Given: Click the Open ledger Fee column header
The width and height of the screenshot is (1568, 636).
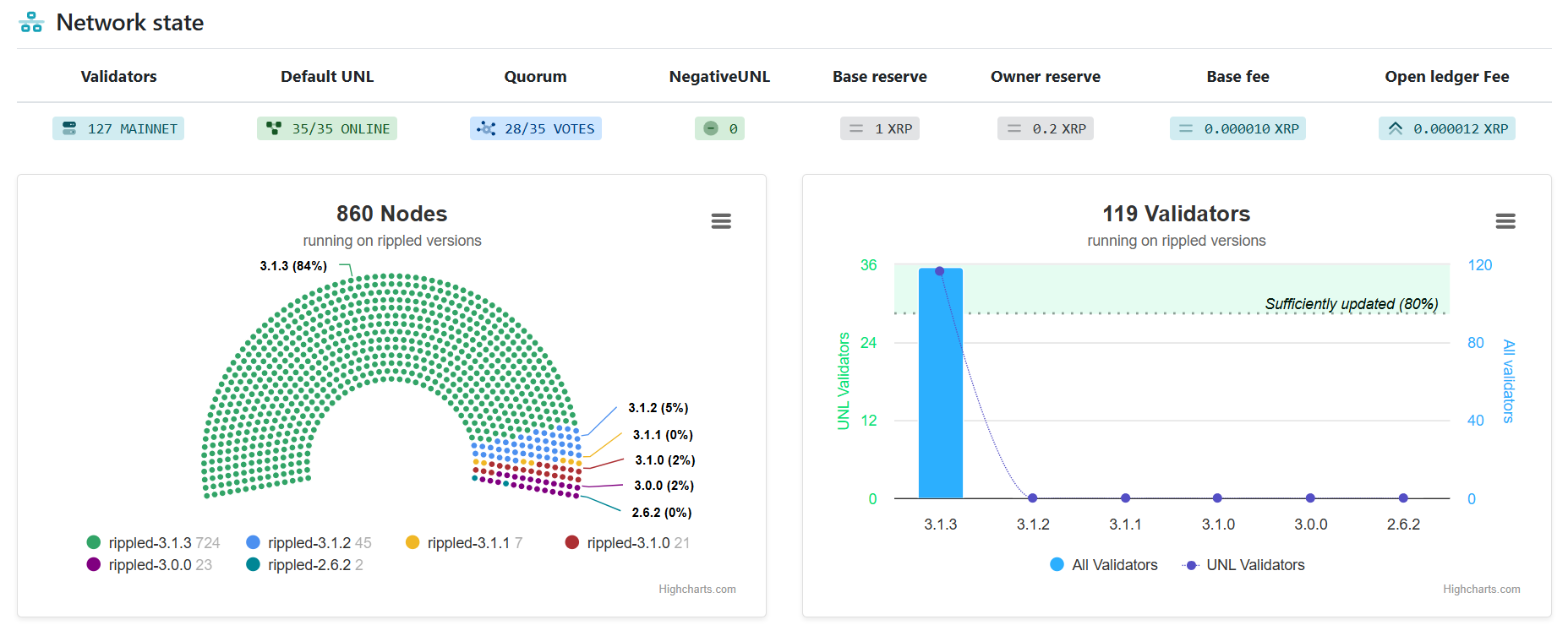Looking at the screenshot, I should pos(1447,76).
